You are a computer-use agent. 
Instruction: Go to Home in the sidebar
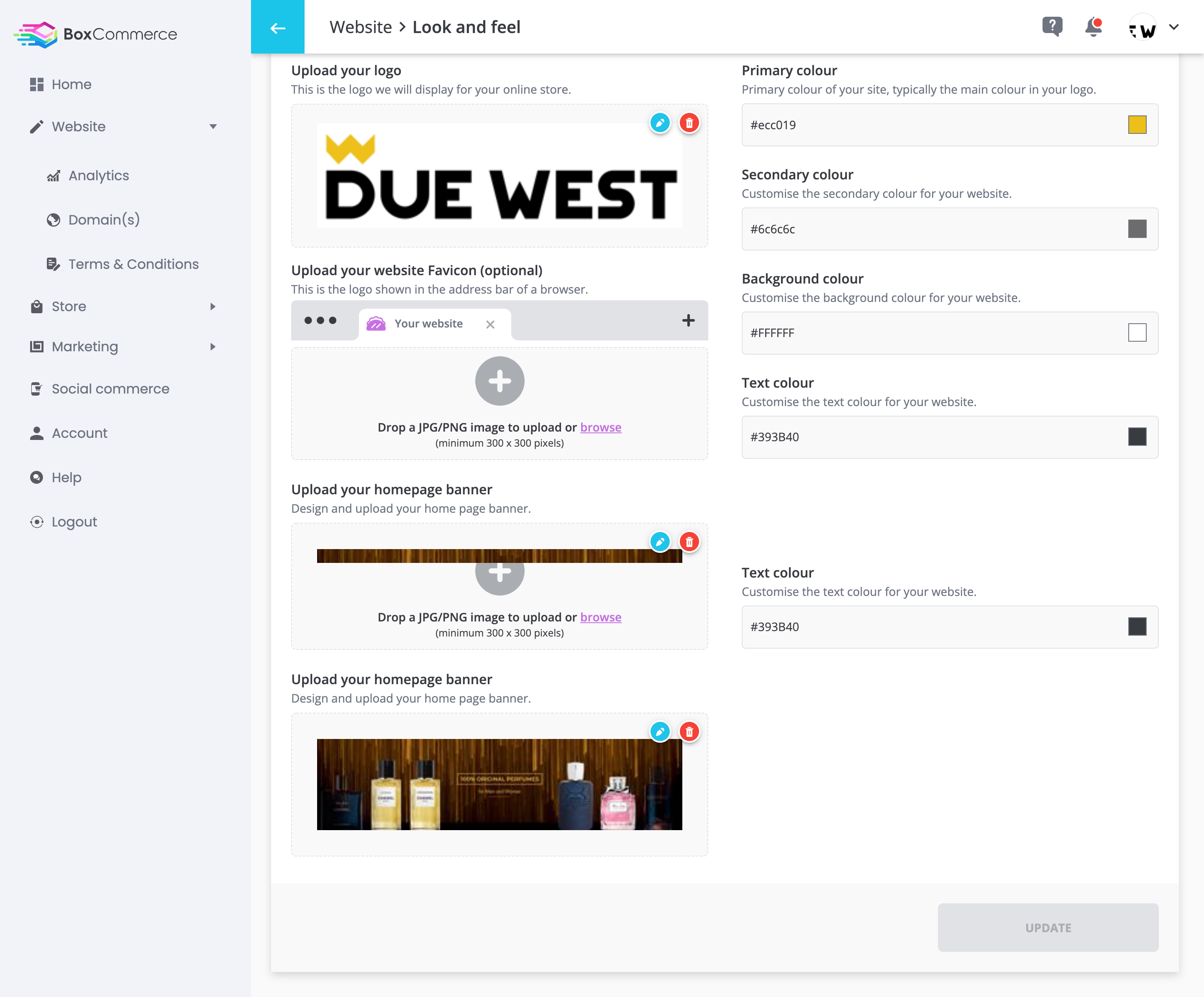[71, 84]
